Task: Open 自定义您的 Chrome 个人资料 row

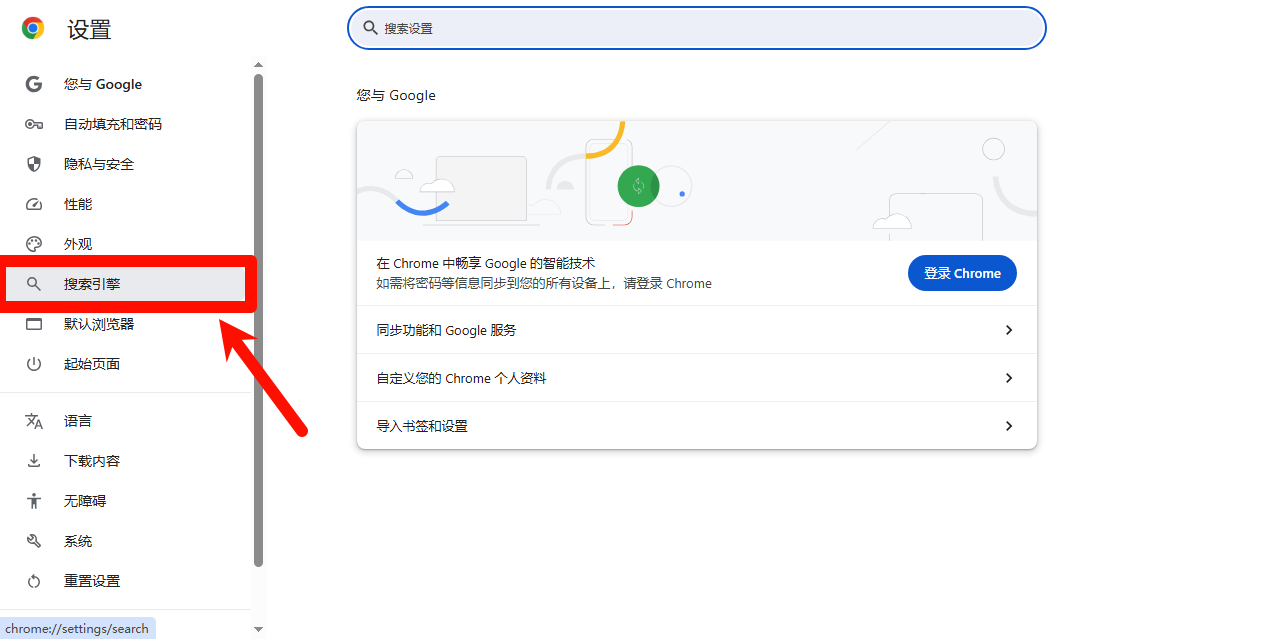Action: tap(697, 378)
